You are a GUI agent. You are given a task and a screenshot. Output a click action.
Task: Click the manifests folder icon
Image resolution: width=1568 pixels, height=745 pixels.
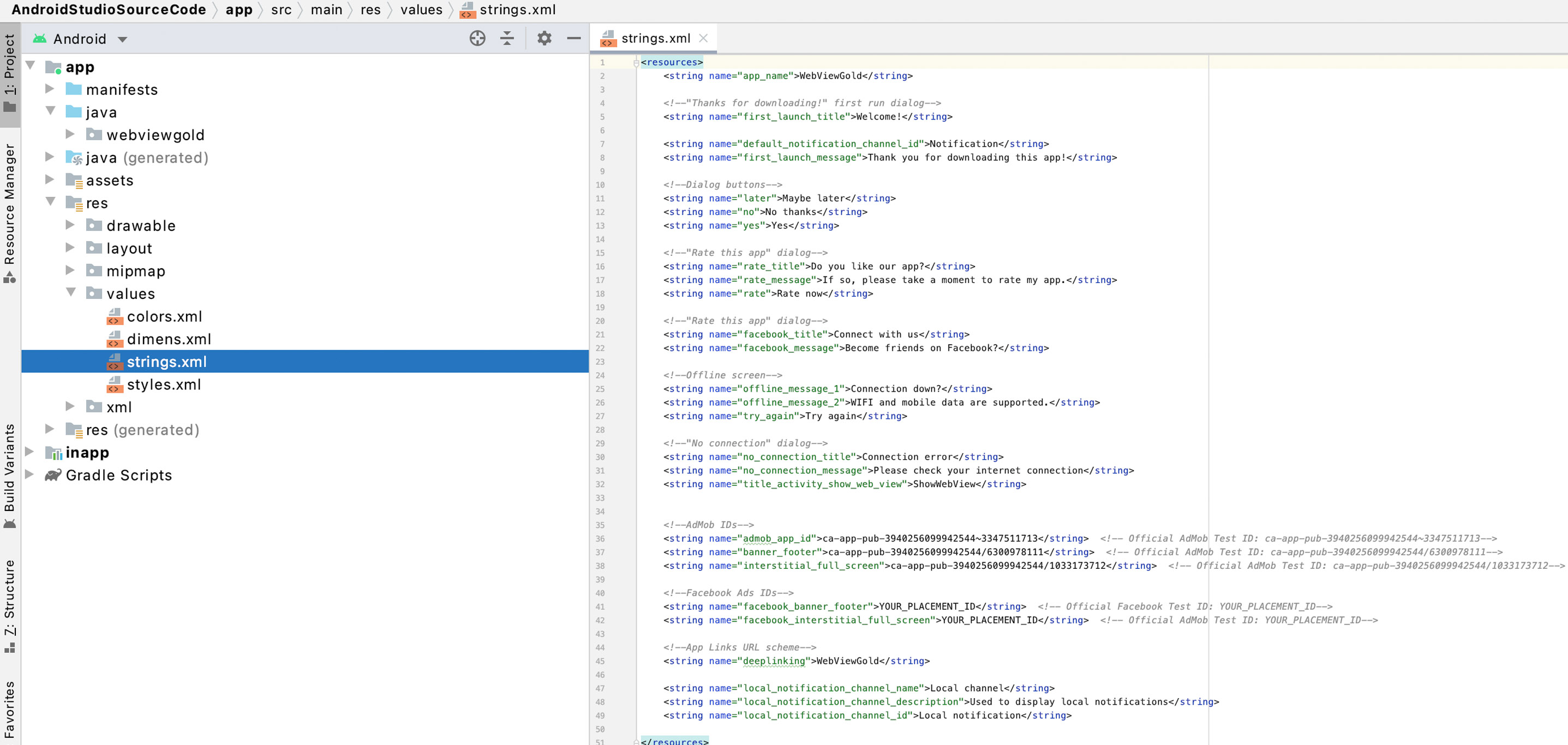(x=74, y=89)
